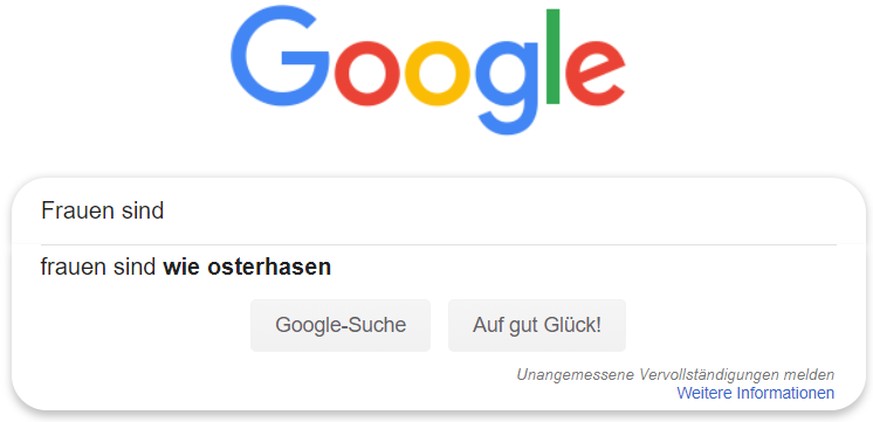Click the word 'Informationen' in the blue link
The image size is (873, 422).
(x=786, y=393)
